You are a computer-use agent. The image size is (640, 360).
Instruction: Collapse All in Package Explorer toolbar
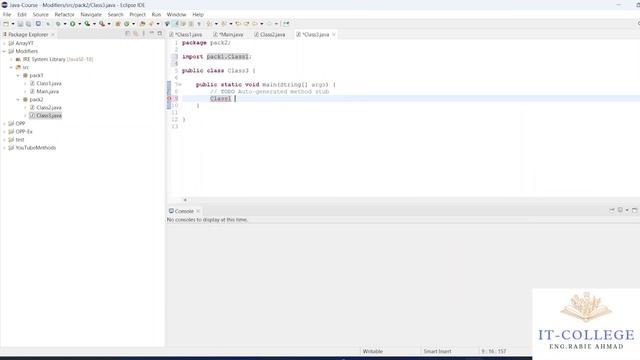[128, 34]
